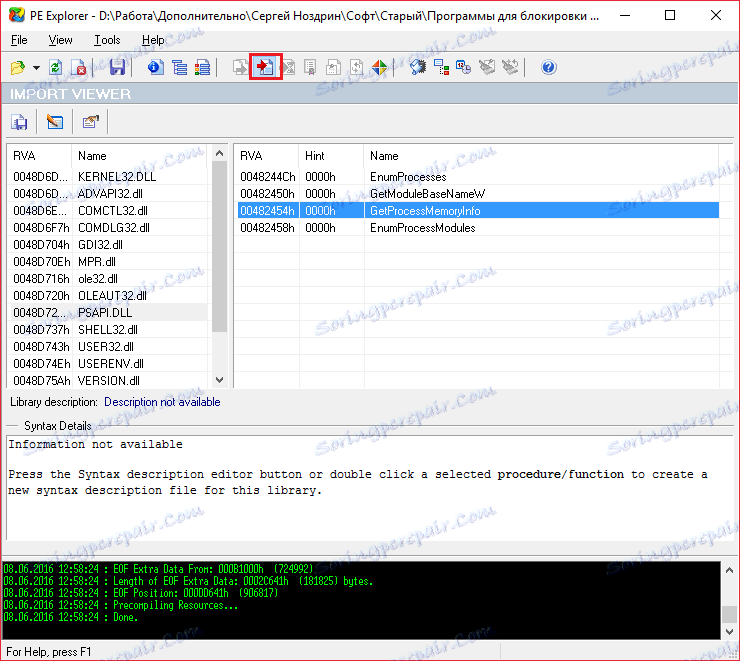Select COMDLG32.dll in the library list
Image resolution: width=740 pixels, height=661 pixels.
[x=108, y=227]
